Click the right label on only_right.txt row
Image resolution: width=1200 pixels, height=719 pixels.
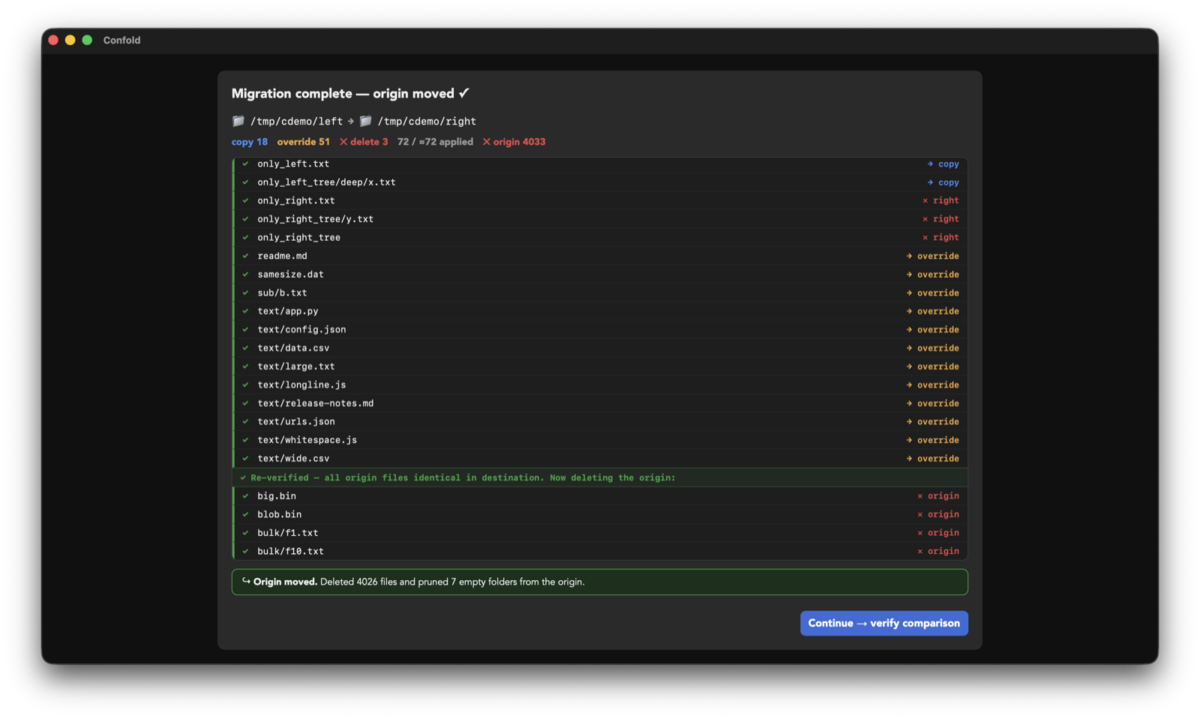pyautogui.click(x=940, y=201)
